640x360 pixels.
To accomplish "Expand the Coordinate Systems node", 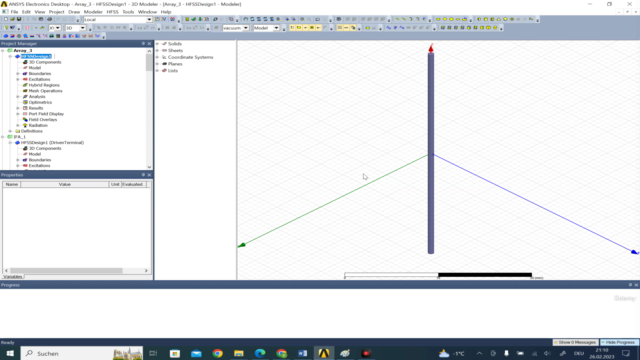I will (158, 57).
